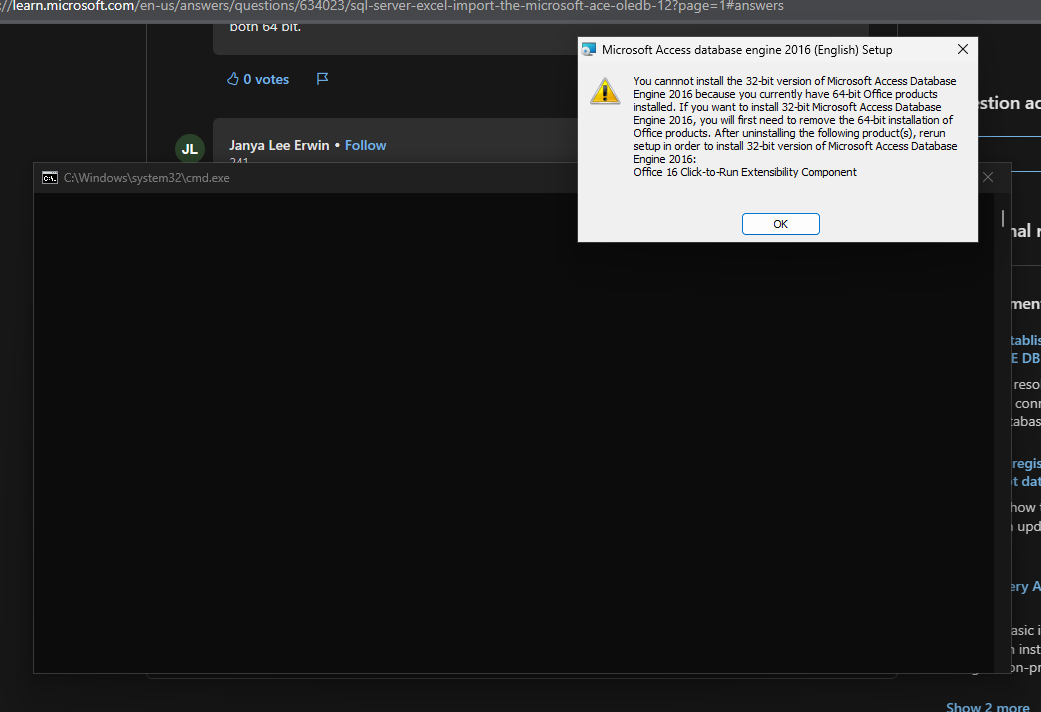
Task: Upvote the answer with thumbs-up icon
Action: (232, 79)
